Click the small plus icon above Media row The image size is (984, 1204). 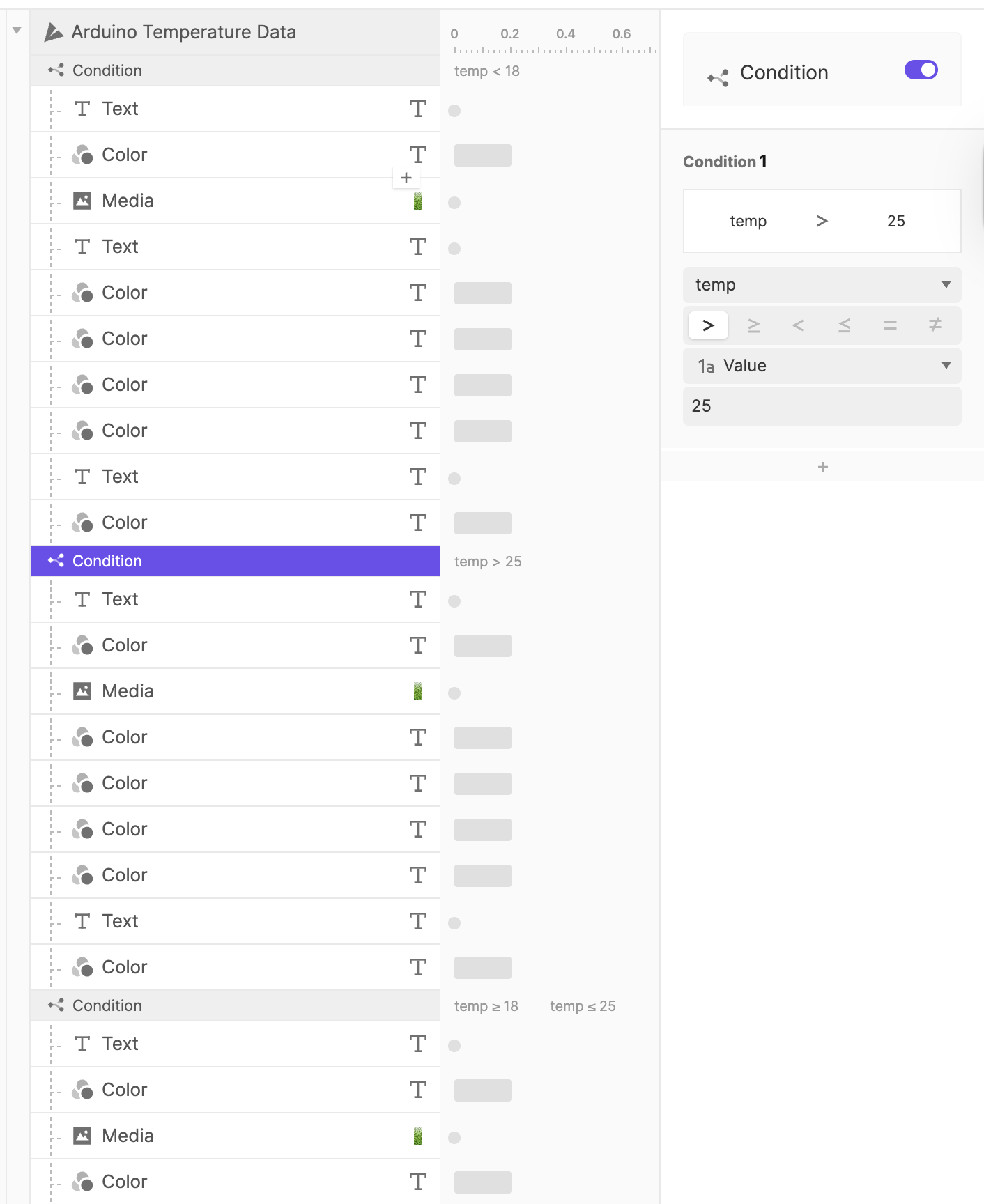[406, 178]
